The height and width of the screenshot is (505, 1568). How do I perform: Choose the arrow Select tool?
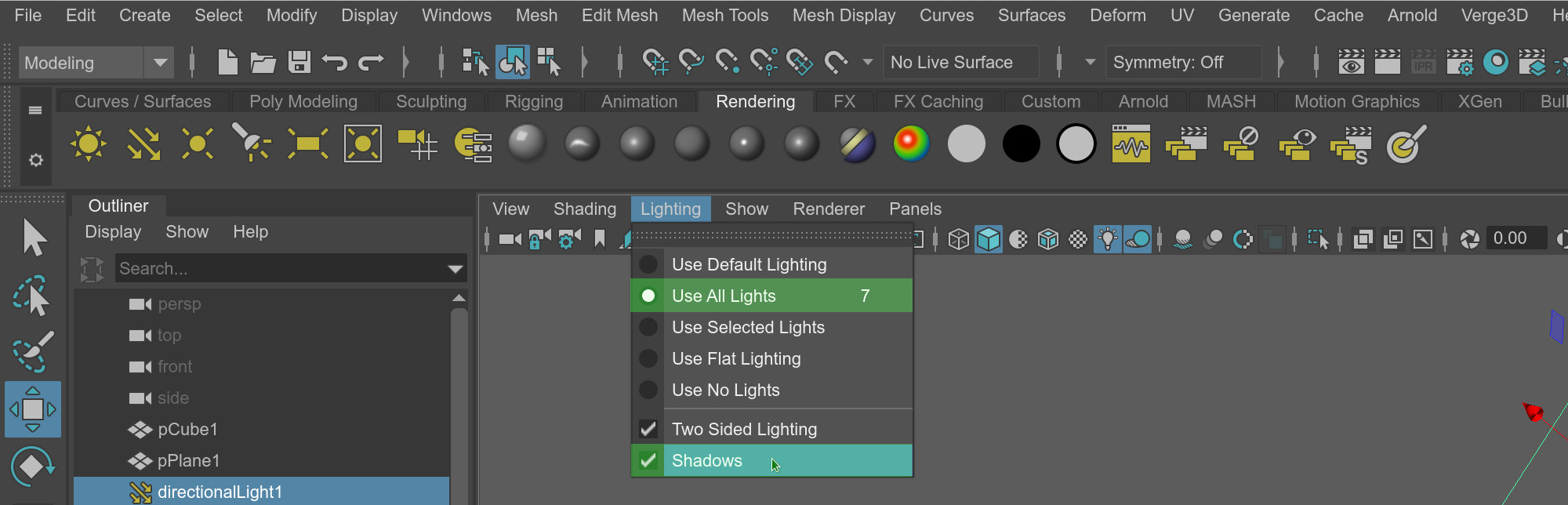coord(34,238)
